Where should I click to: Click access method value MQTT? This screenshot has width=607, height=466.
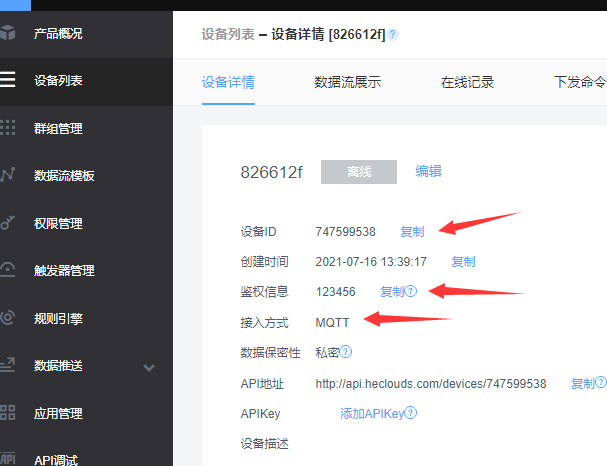pos(332,322)
